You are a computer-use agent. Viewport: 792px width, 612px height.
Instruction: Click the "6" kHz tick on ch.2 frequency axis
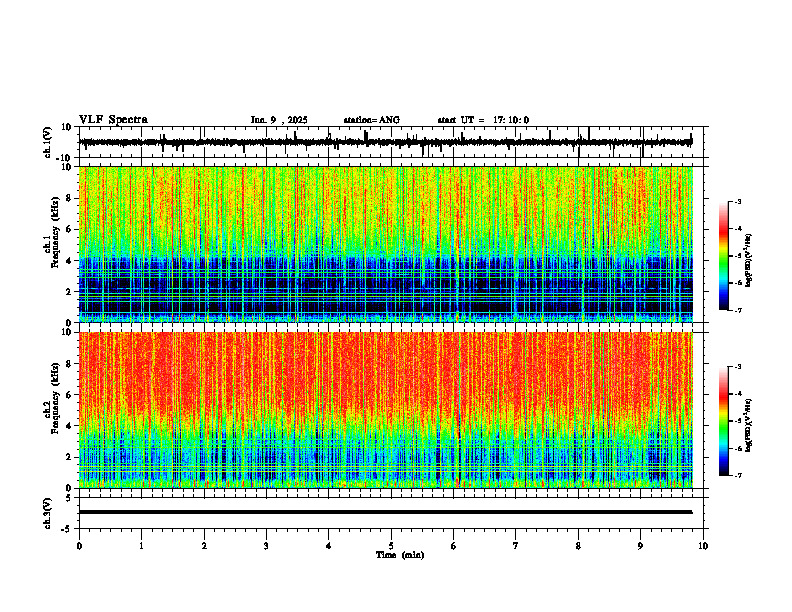pos(69,395)
